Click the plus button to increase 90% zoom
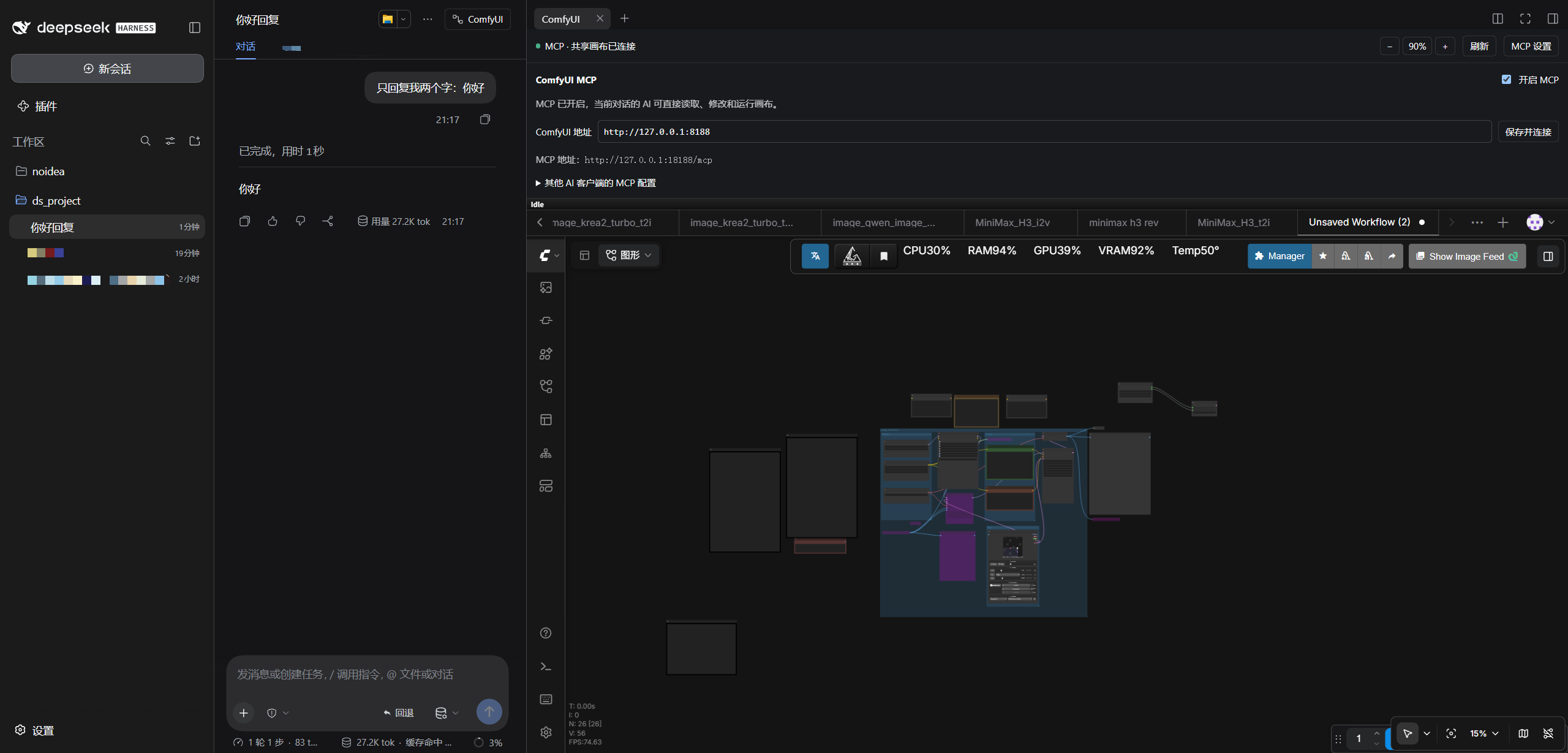The width and height of the screenshot is (1568, 753). click(x=1445, y=47)
